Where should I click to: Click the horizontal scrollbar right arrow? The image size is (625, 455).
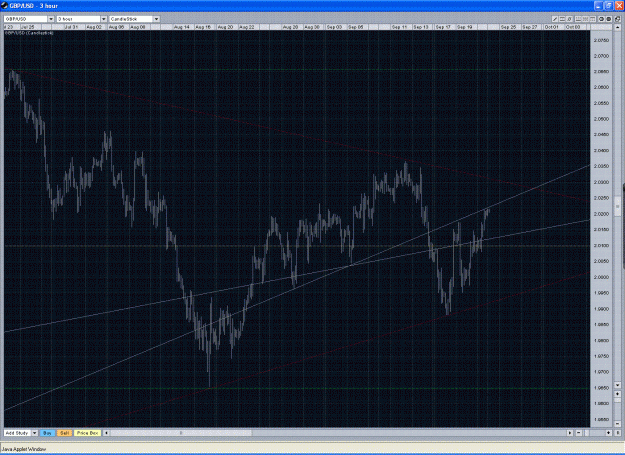(570, 433)
